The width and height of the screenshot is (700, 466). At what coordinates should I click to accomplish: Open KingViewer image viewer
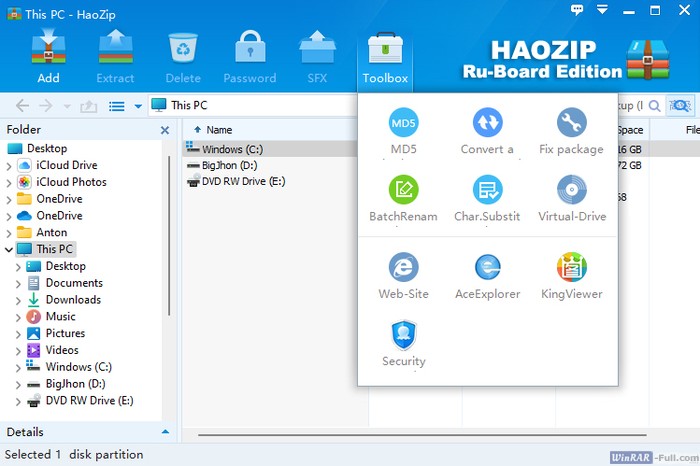click(x=571, y=268)
